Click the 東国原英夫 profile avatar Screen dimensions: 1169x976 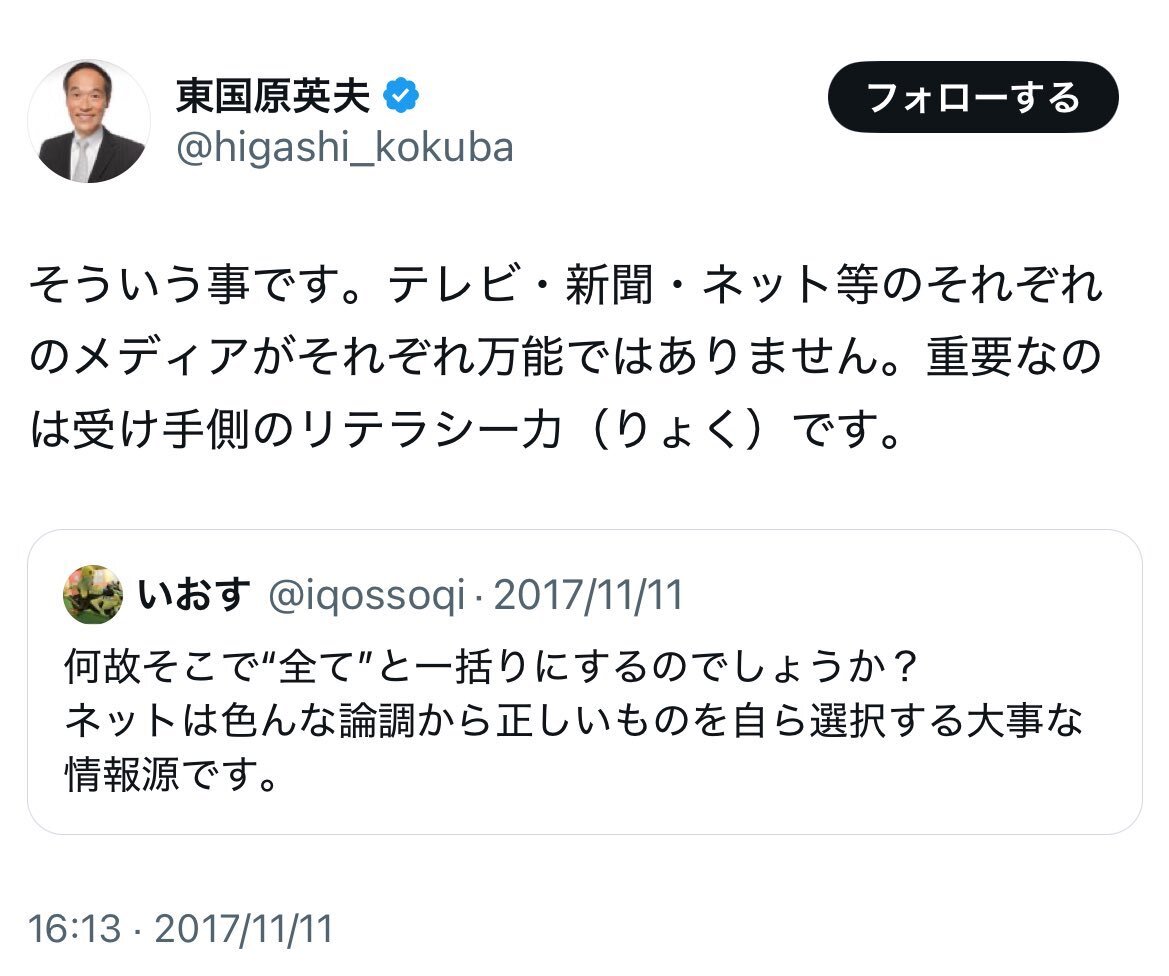89,121
